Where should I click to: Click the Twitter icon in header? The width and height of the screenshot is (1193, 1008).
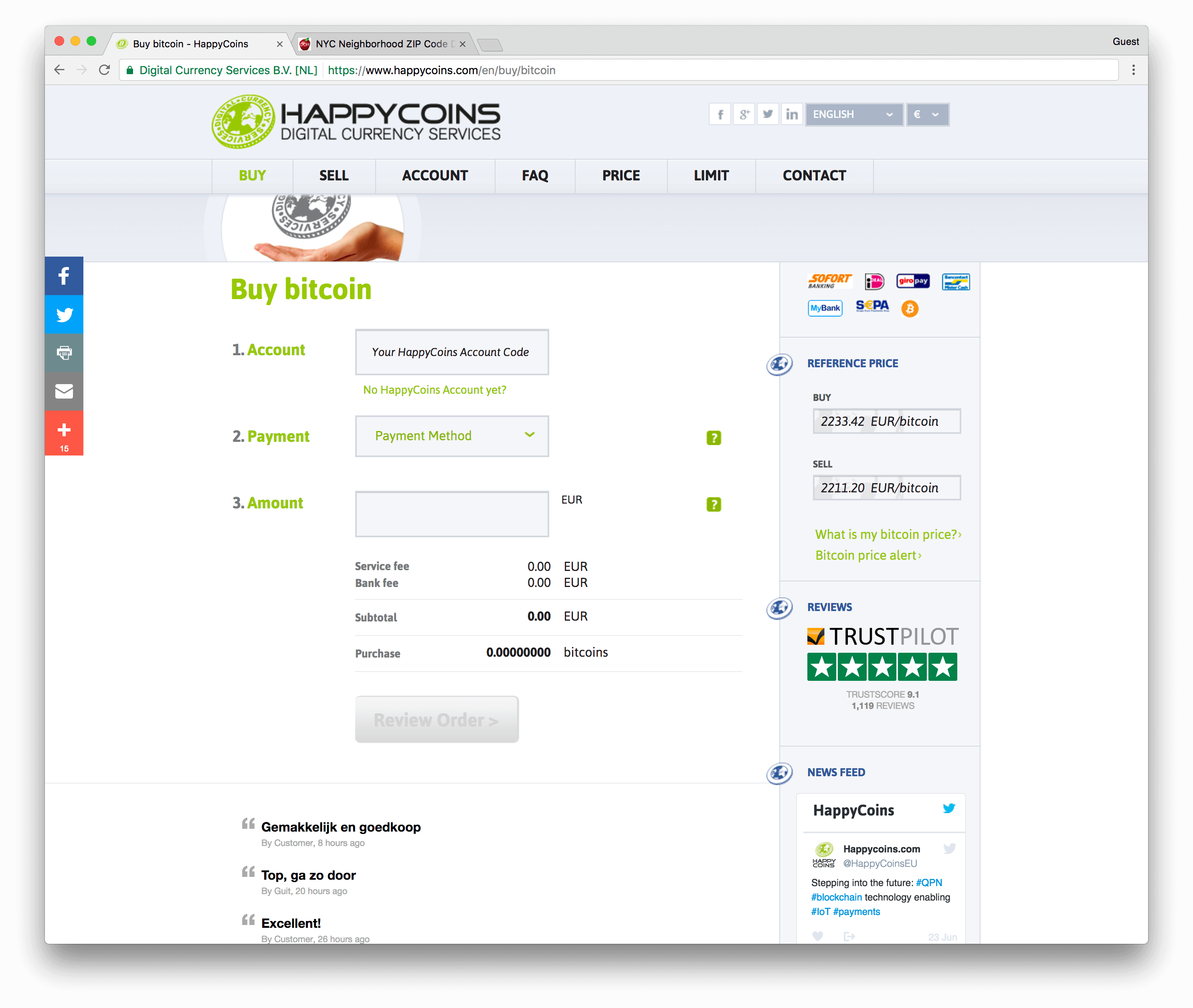[x=768, y=114]
